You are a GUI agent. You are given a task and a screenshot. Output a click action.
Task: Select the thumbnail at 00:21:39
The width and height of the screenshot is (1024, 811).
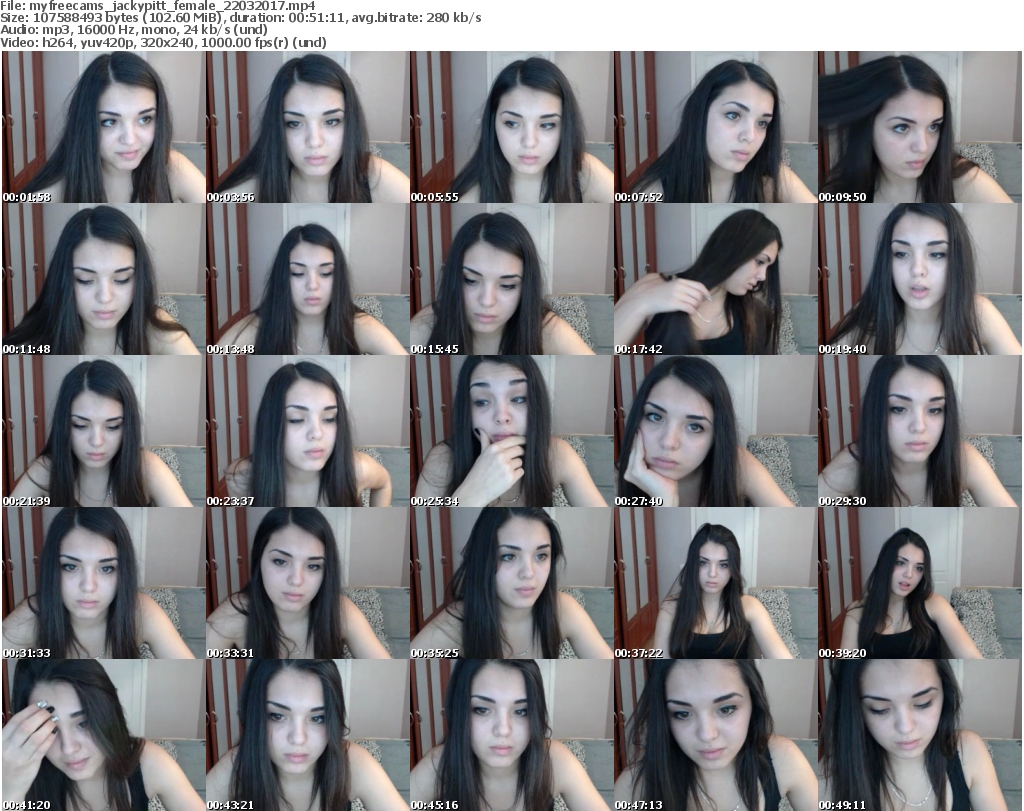coord(104,432)
